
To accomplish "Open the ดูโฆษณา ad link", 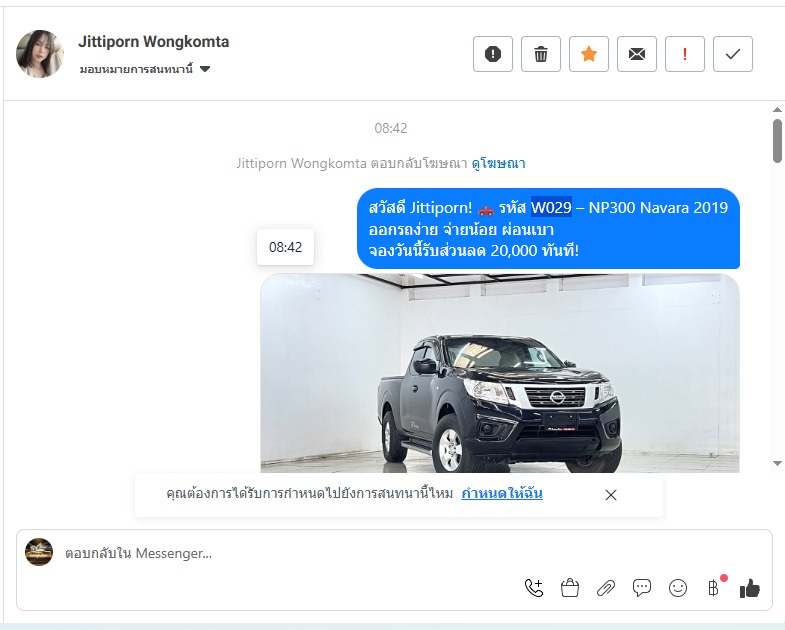I will click(x=499, y=163).
